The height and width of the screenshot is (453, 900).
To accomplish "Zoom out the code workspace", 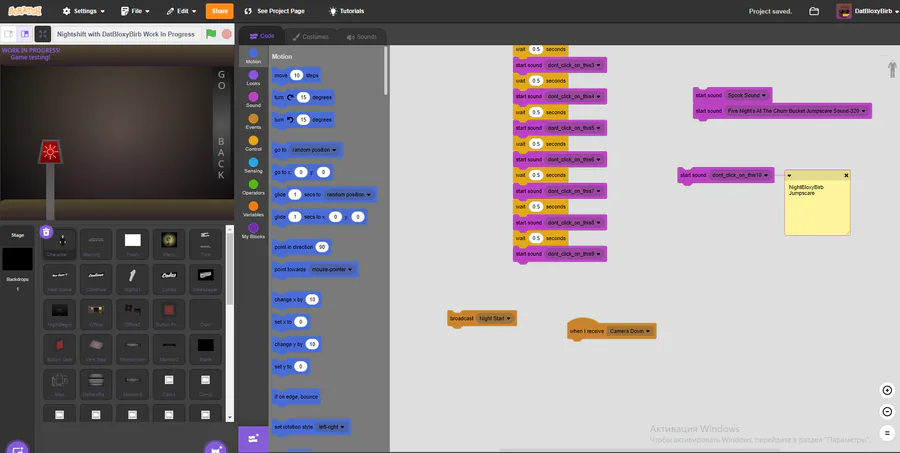I will [887, 412].
